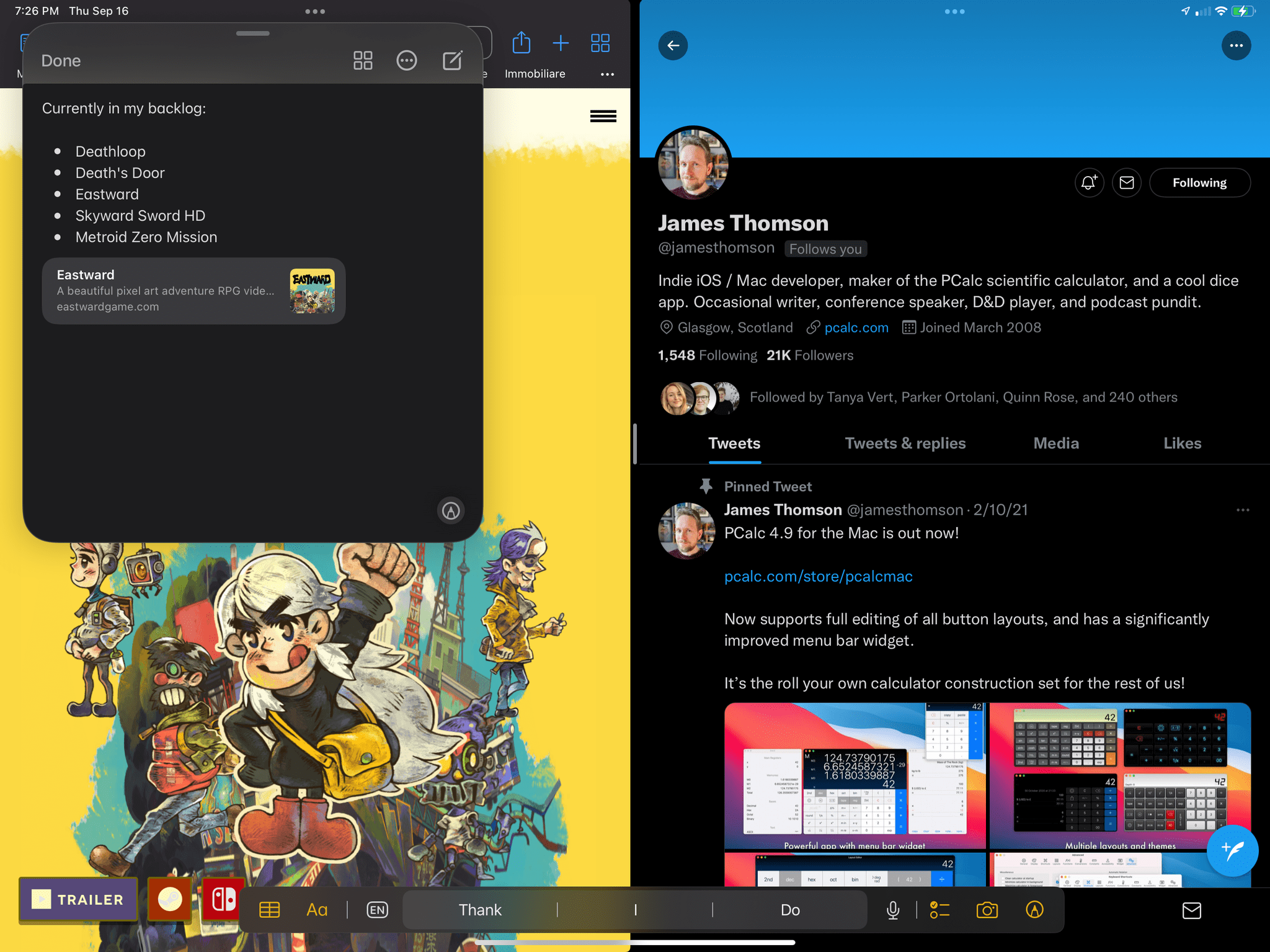Tap 'Skyward Sword HD' list item

tap(140, 216)
